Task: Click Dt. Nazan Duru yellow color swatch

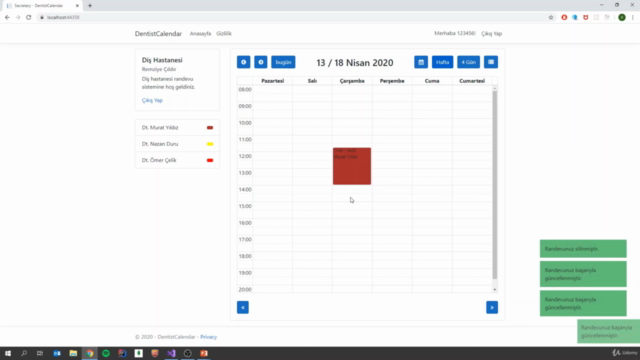Action: pos(210,144)
